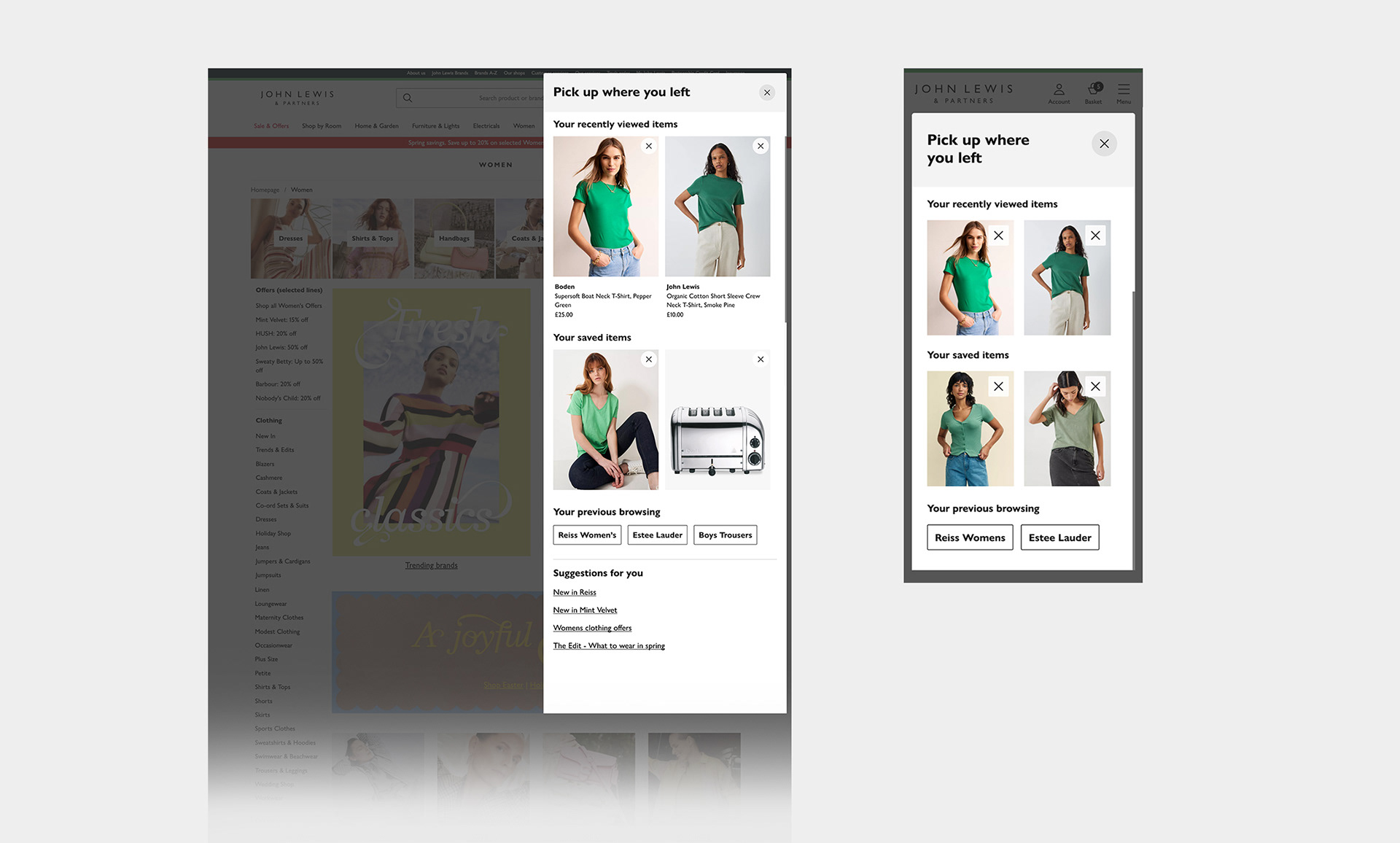The width and height of the screenshot is (1400, 843).
Task: Open Boden green T-shirt product image
Action: pos(605,206)
